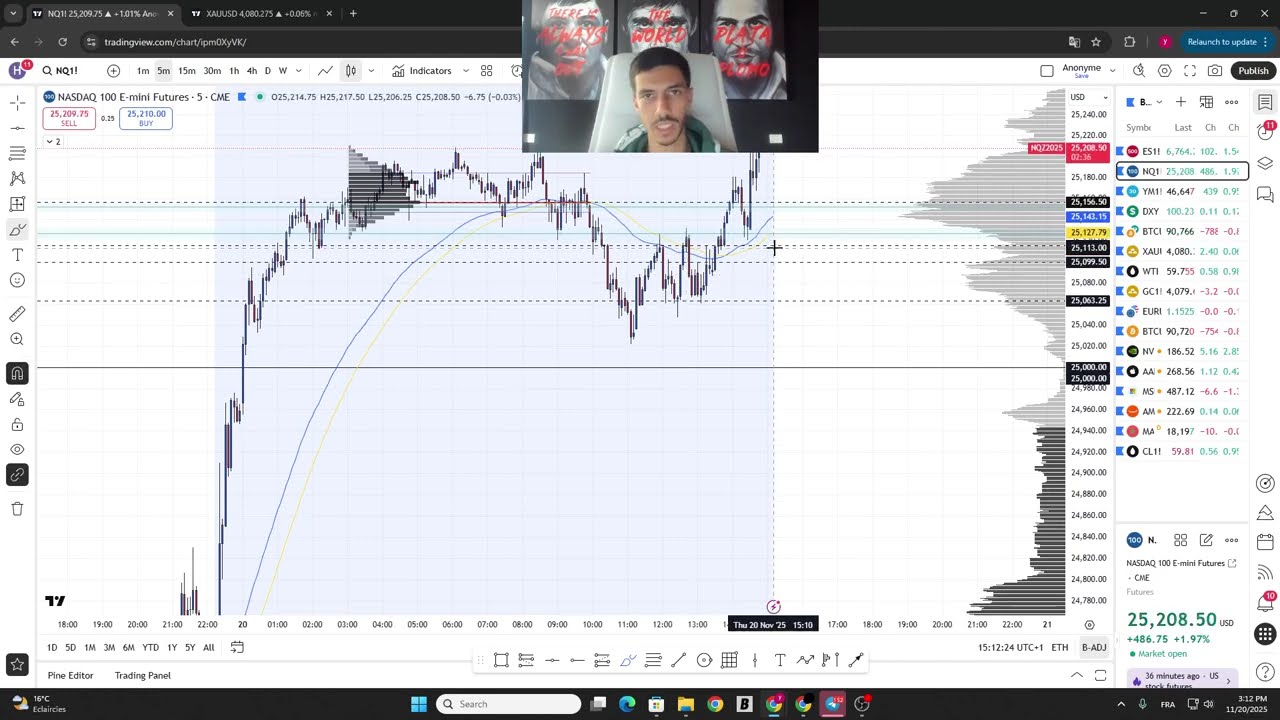Toggle the B-ADJ adjustment button
The height and width of the screenshot is (720, 1280).
pyautogui.click(x=1094, y=648)
